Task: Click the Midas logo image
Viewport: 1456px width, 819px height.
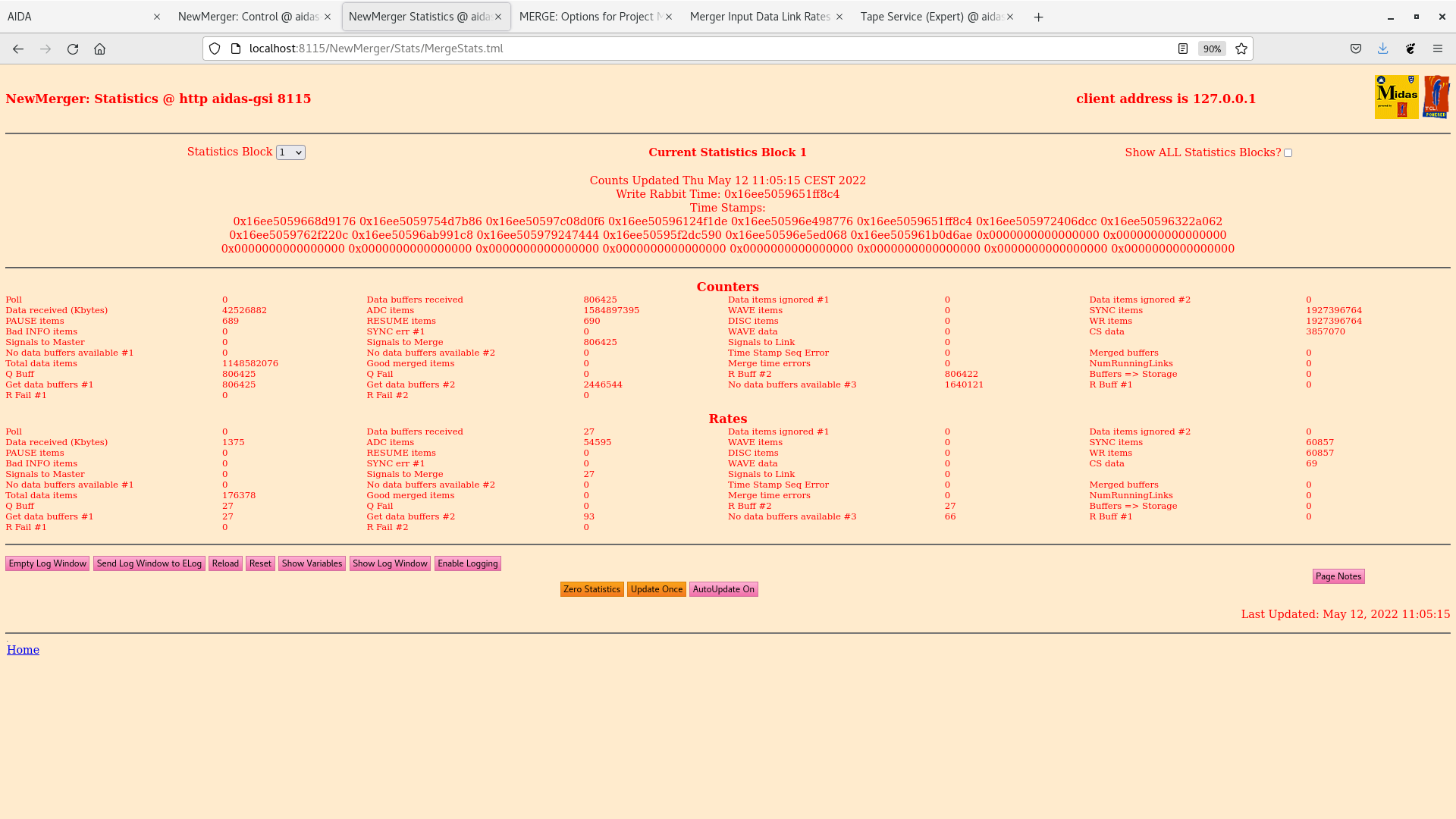Action: coord(1396,97)
